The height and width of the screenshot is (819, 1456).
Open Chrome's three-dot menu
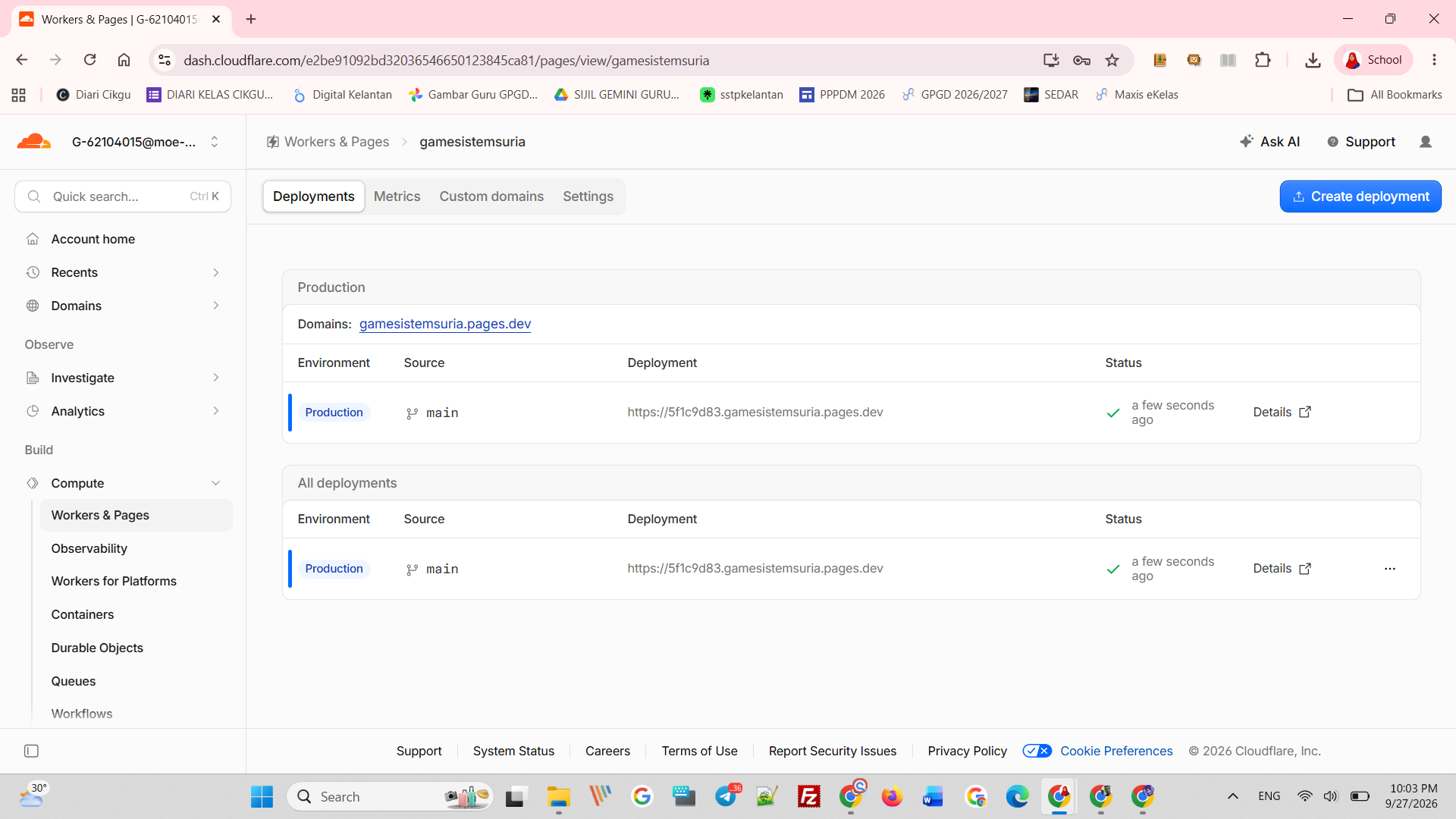click(x=1434, y=60)
